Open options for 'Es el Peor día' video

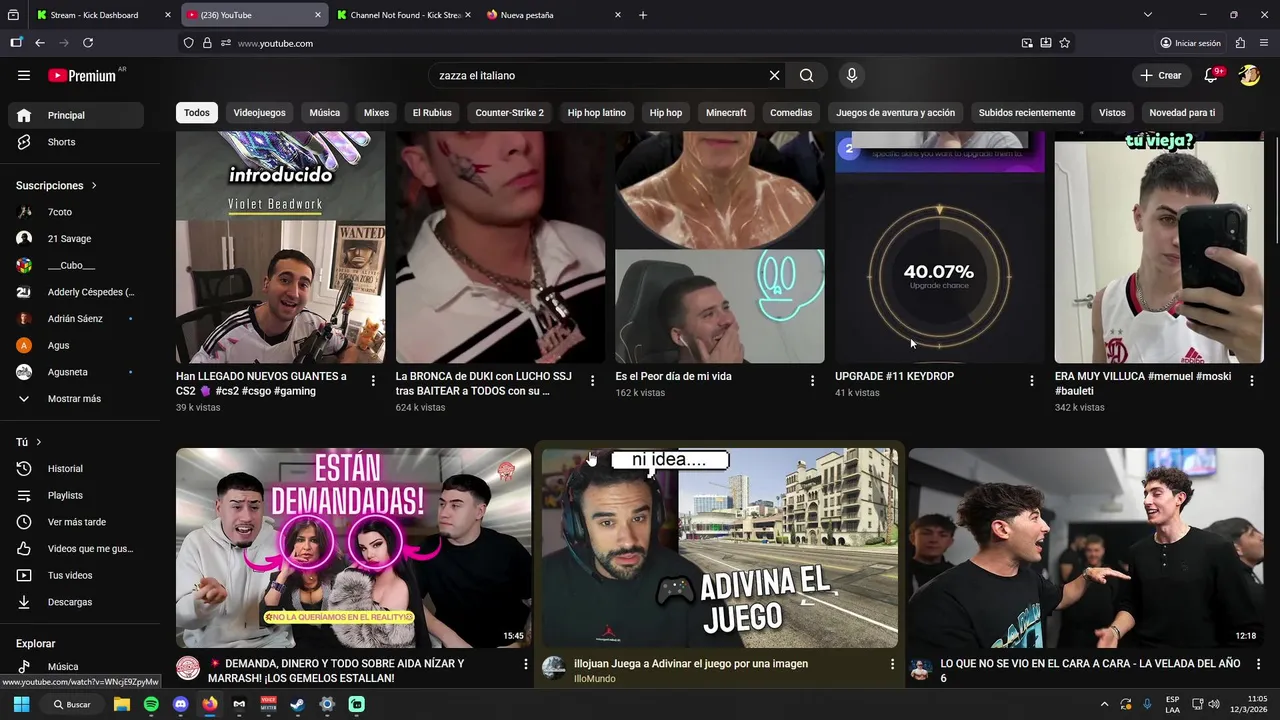pyautogui.click(x=812, y=380)
